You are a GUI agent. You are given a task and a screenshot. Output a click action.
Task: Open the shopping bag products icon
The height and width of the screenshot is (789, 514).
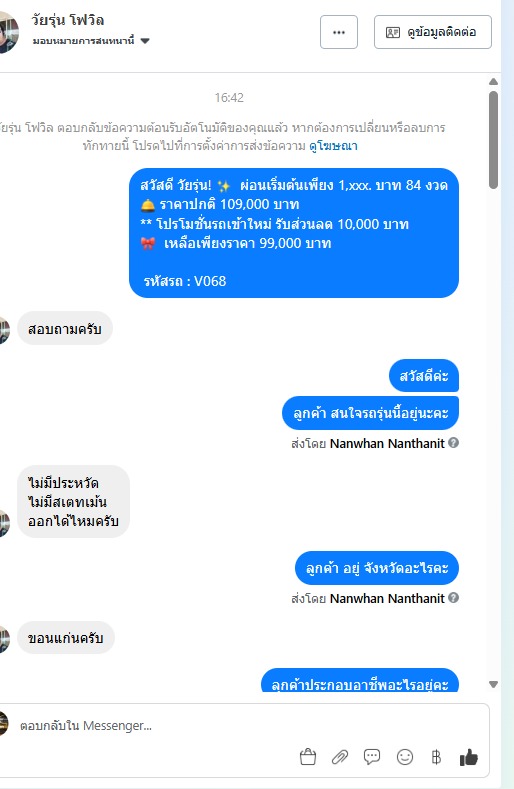coord(308,757)
